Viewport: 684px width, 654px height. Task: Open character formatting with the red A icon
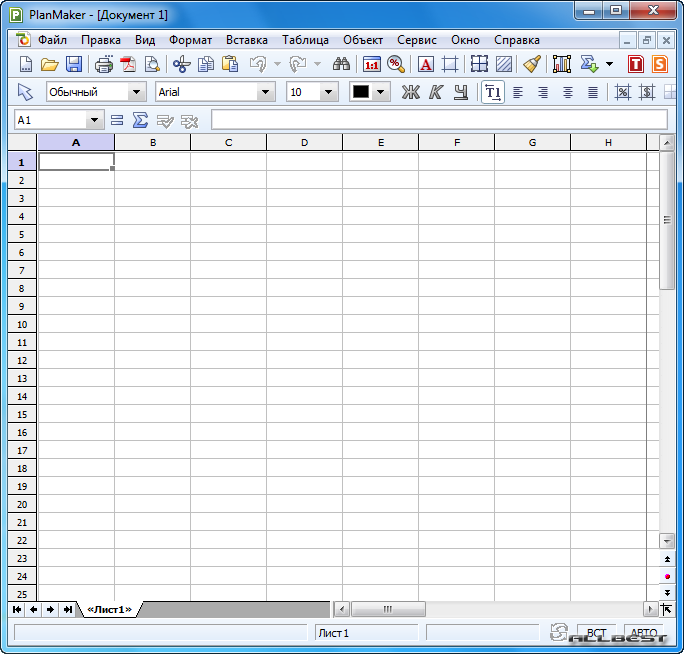(x=426, y=65)
